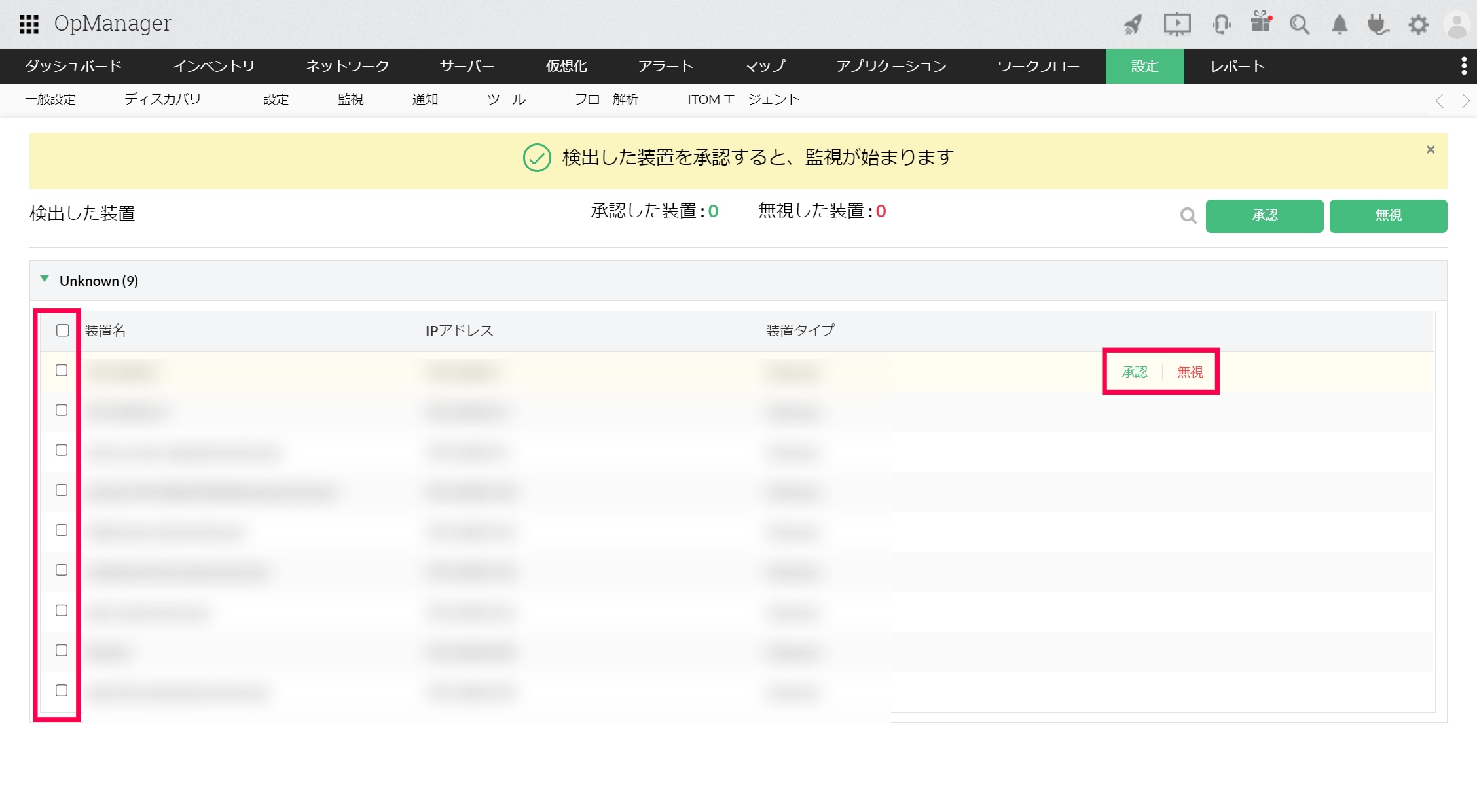
Task: Collapse the Unknown (9) group
Action: (45, 279)
